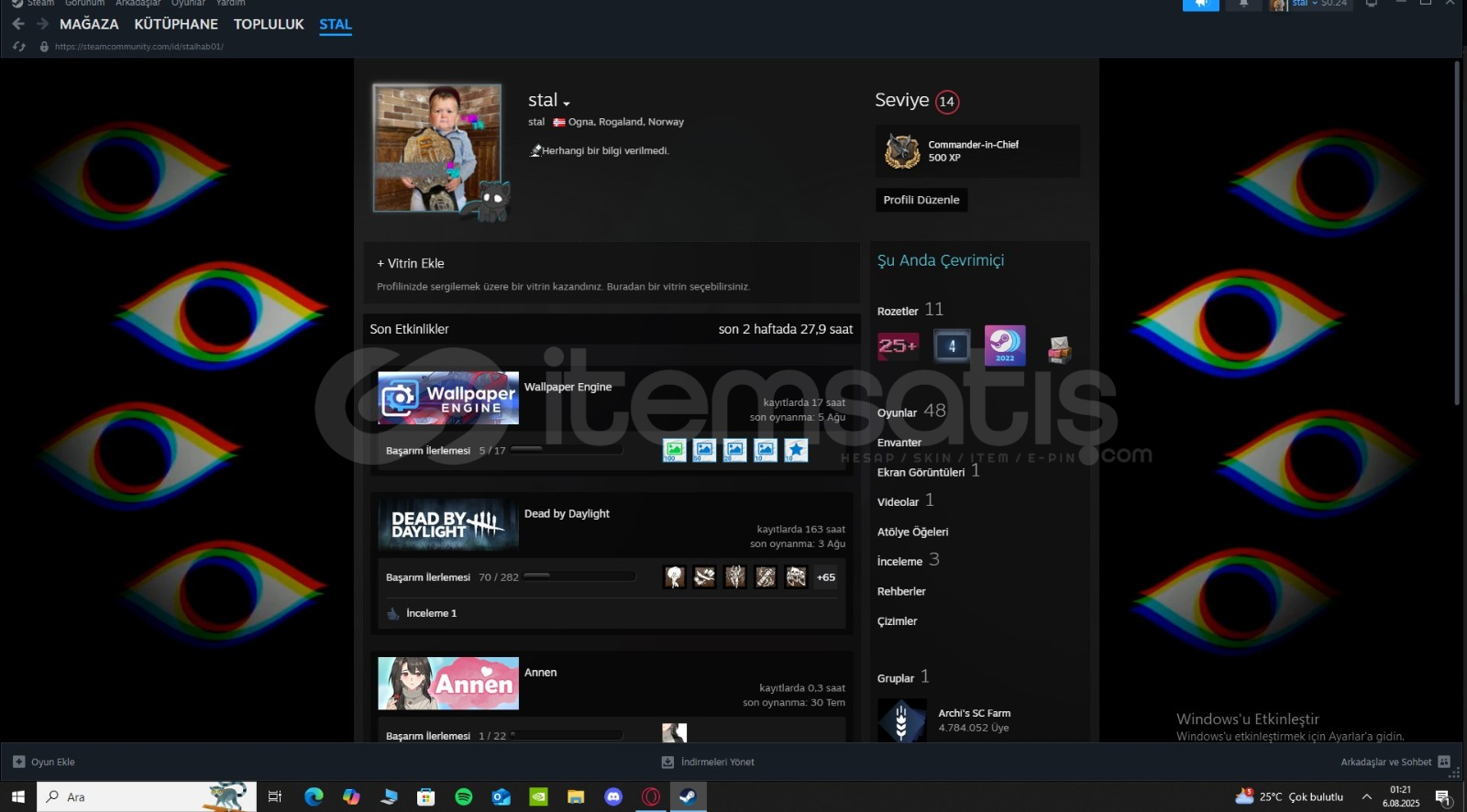Show the +65 more Dead by Daylight achievements
This screenshot has width=1467, height=812.
826,577
